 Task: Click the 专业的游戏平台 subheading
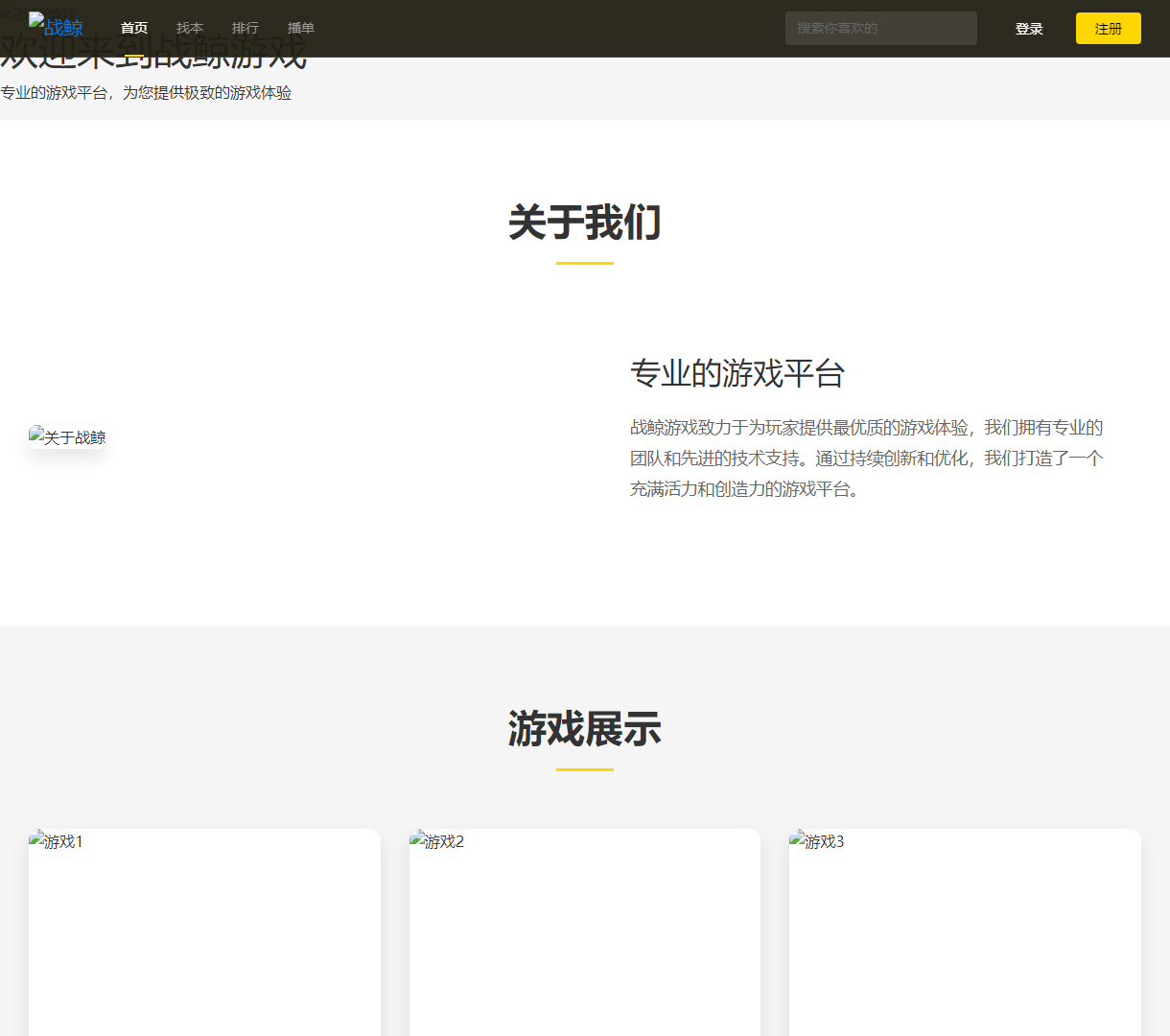737,374
